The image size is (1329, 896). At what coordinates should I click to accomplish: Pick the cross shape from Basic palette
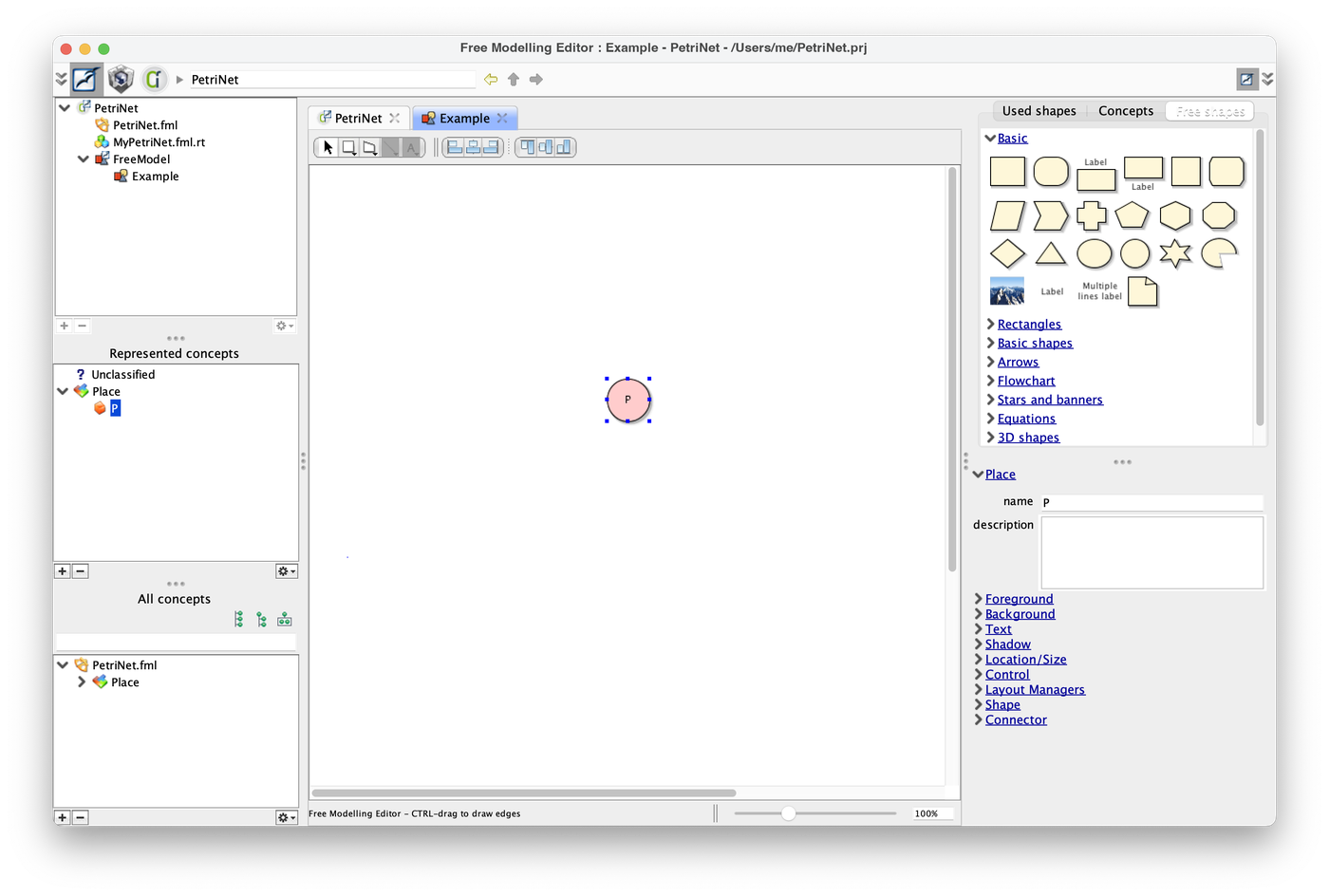(1092, 215)
